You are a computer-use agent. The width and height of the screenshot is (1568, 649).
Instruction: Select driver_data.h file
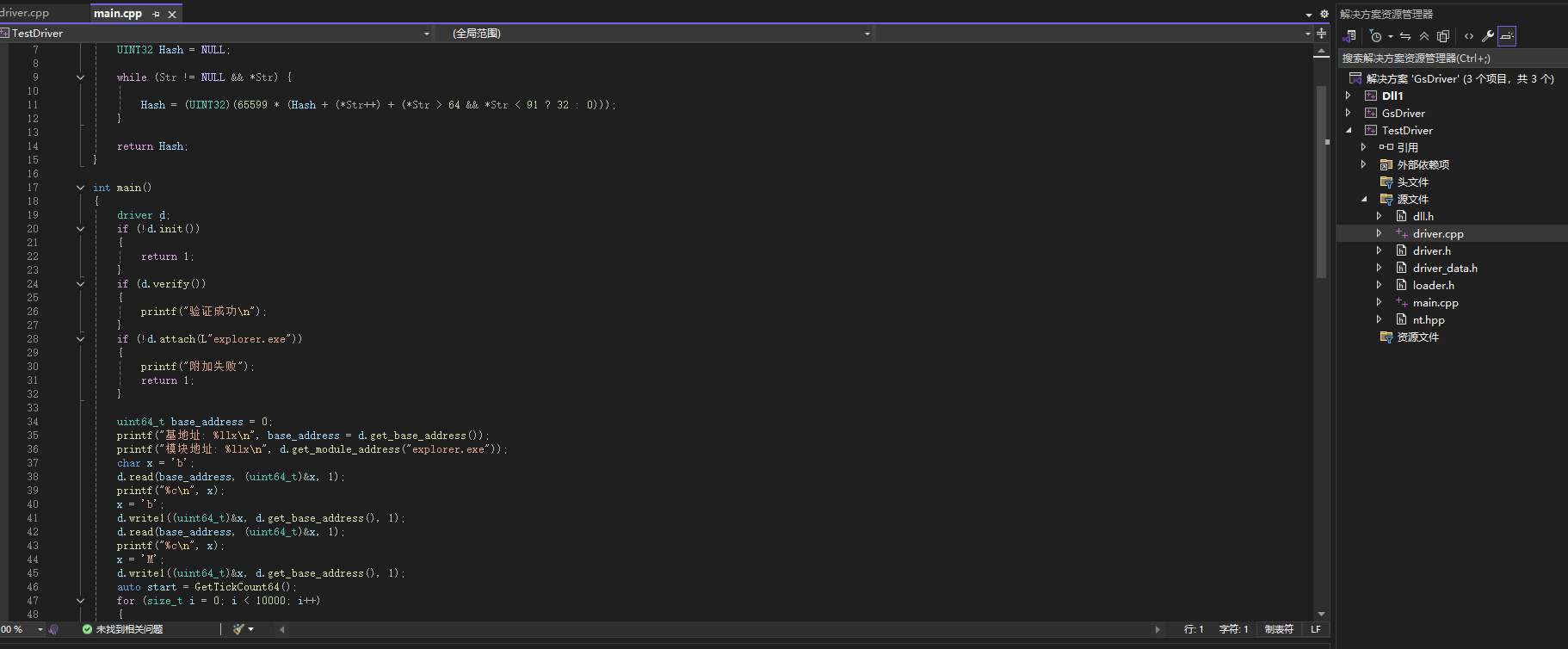pyautogui.click(x=1445, y=268)
